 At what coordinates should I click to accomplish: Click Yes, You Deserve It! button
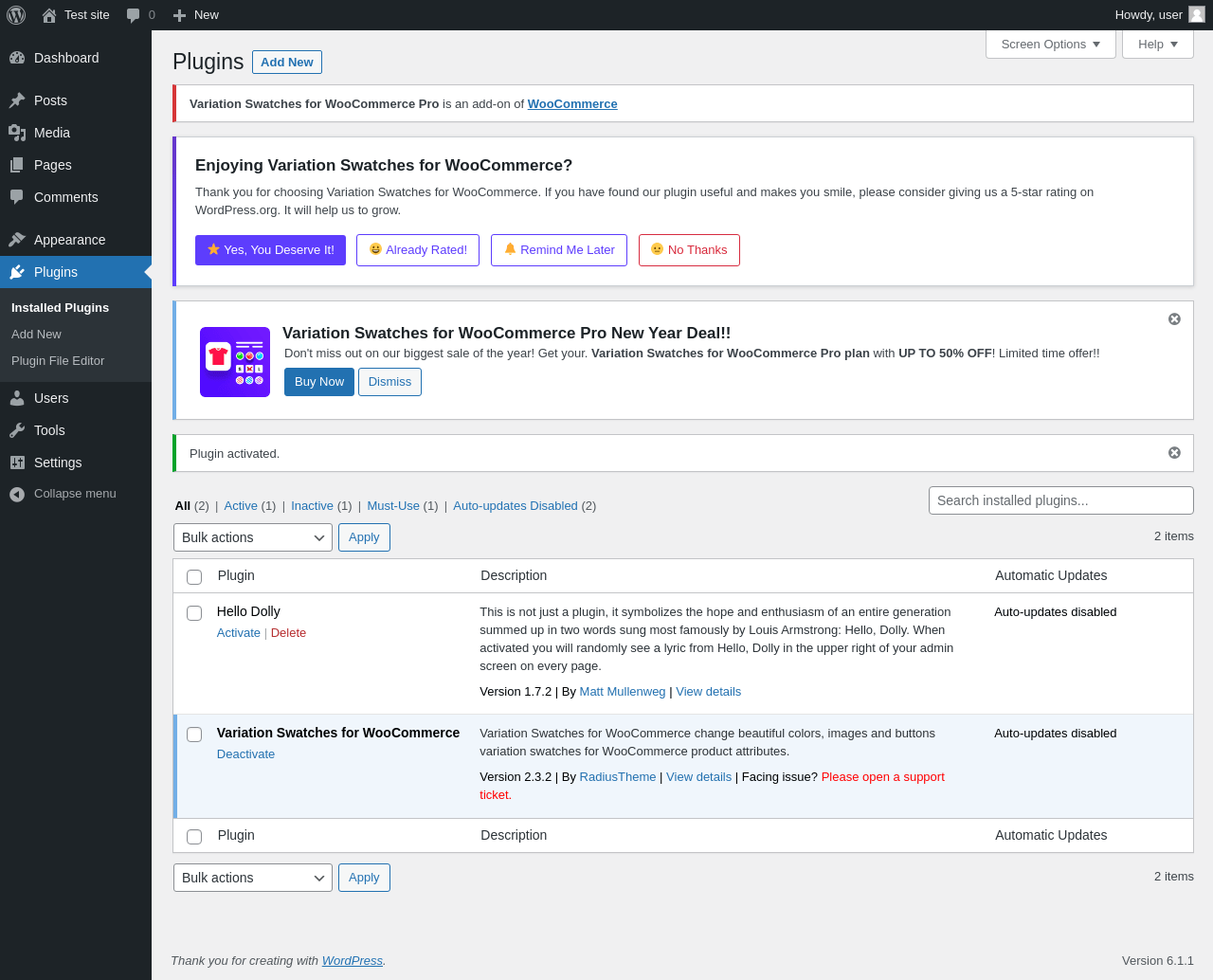(x=270, y=250)
